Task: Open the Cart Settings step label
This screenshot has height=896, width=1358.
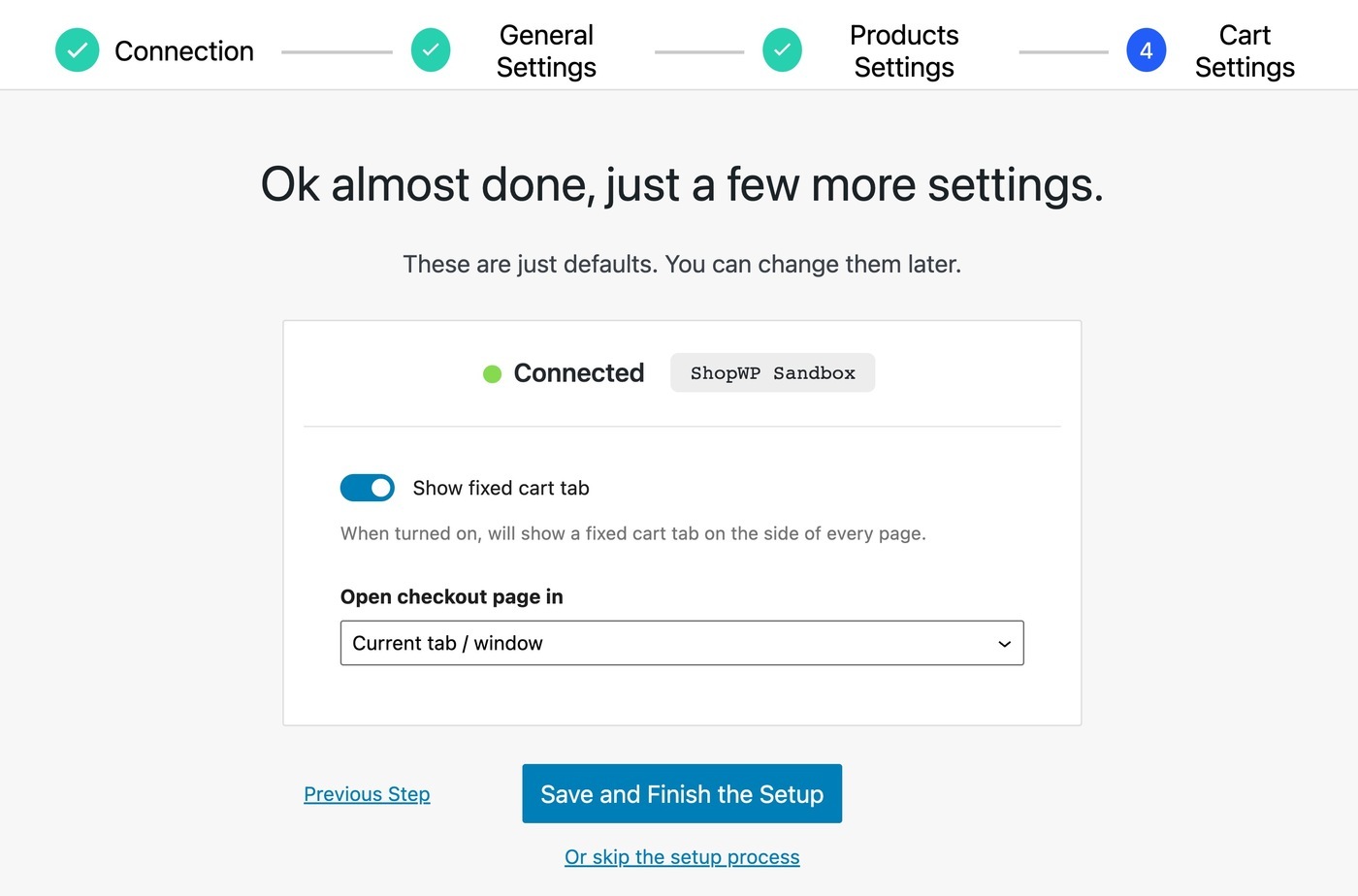Action: [x=1245, y=50]
